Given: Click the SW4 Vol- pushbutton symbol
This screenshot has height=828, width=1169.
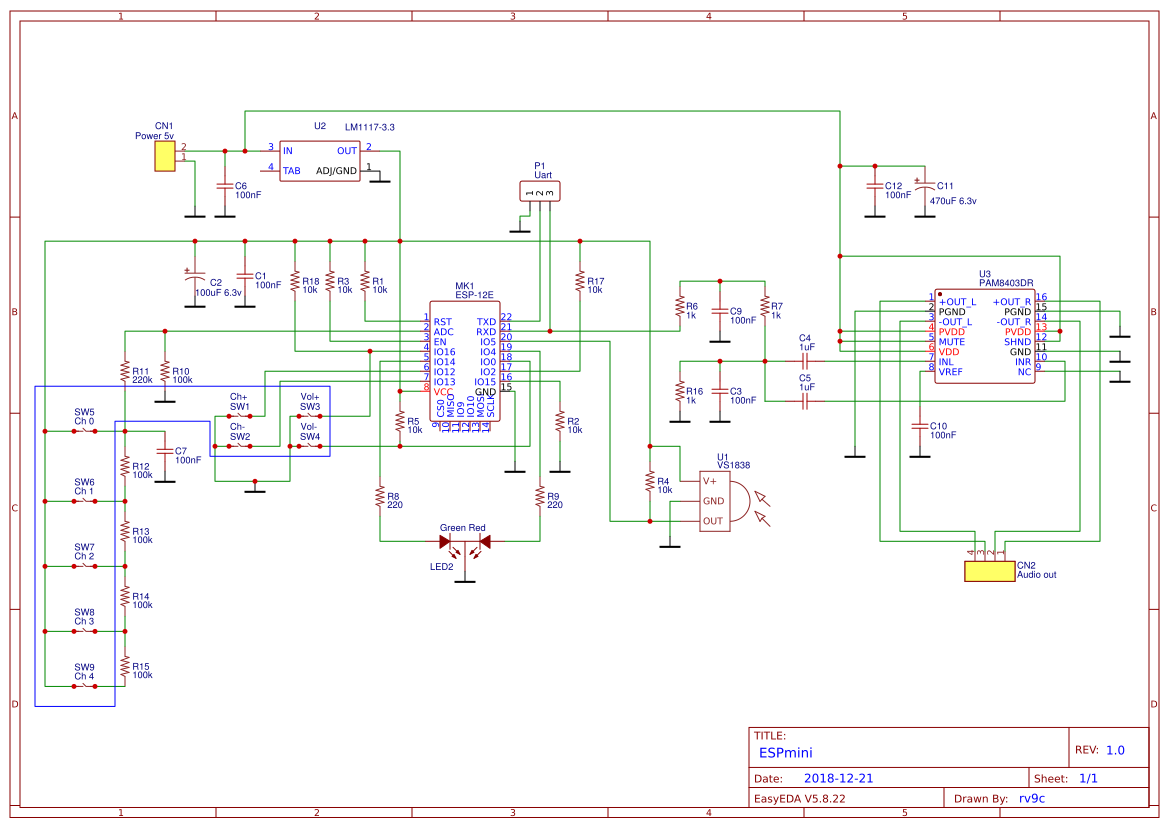Looking at the screenshot, I should click(x=310, y=446).
